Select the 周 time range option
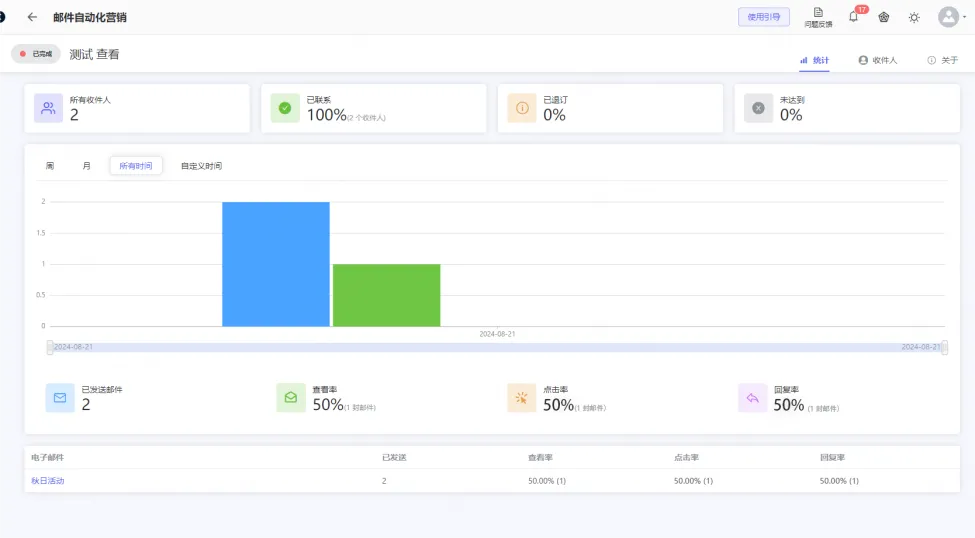 (x=50, y=166)
